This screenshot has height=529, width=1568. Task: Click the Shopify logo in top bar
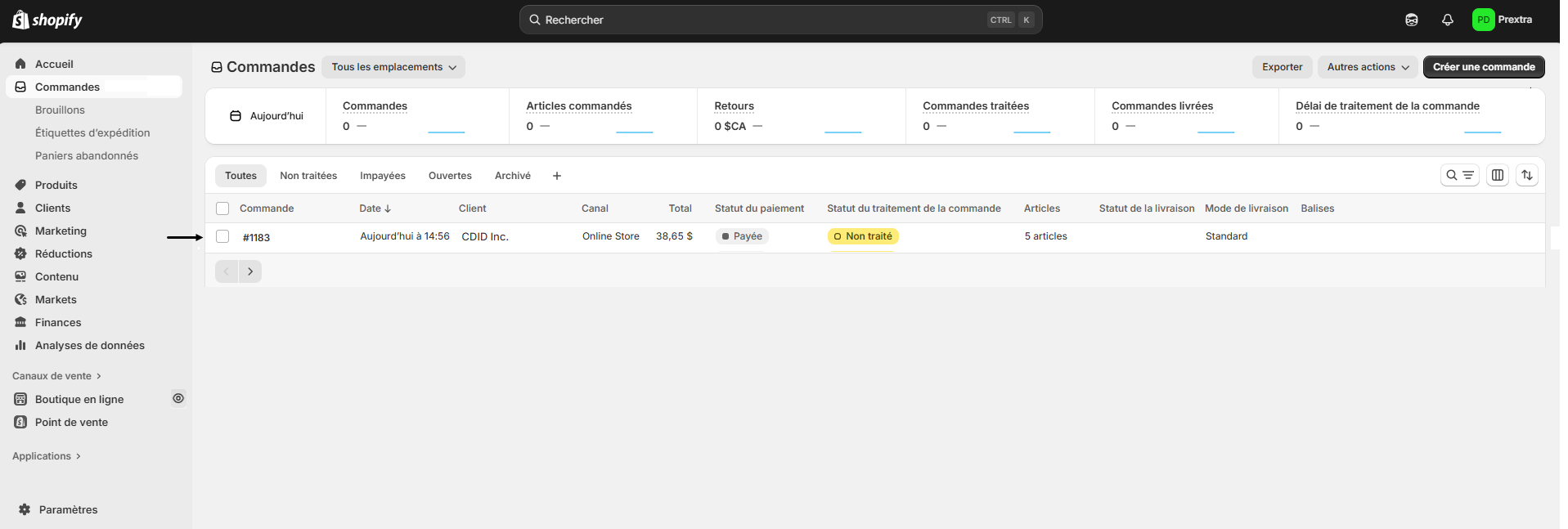tap(47, 20)
